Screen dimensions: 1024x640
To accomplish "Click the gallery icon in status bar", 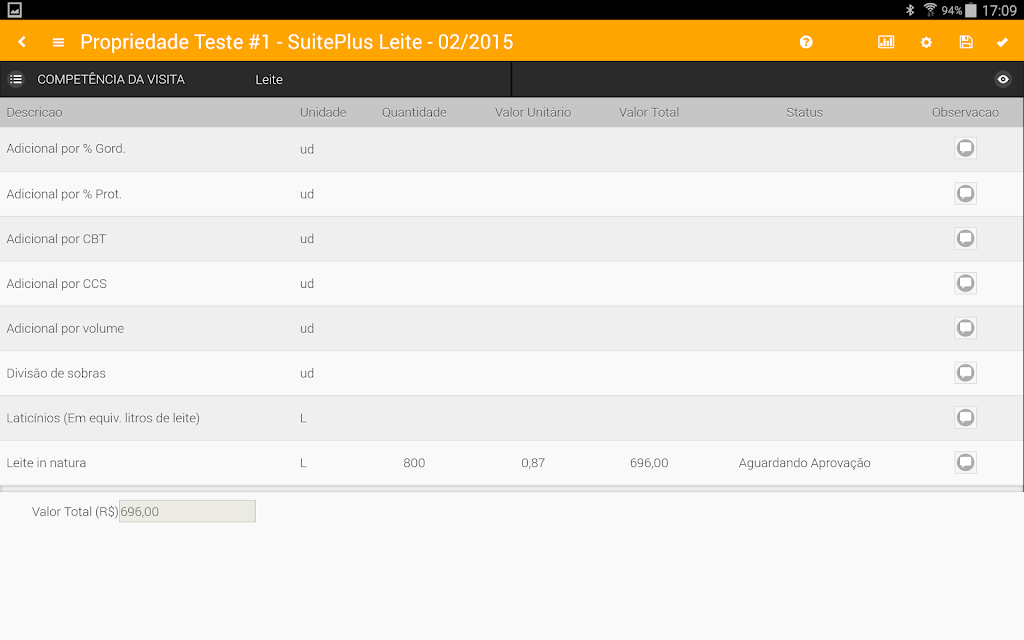I will click(x=14, y=10).
